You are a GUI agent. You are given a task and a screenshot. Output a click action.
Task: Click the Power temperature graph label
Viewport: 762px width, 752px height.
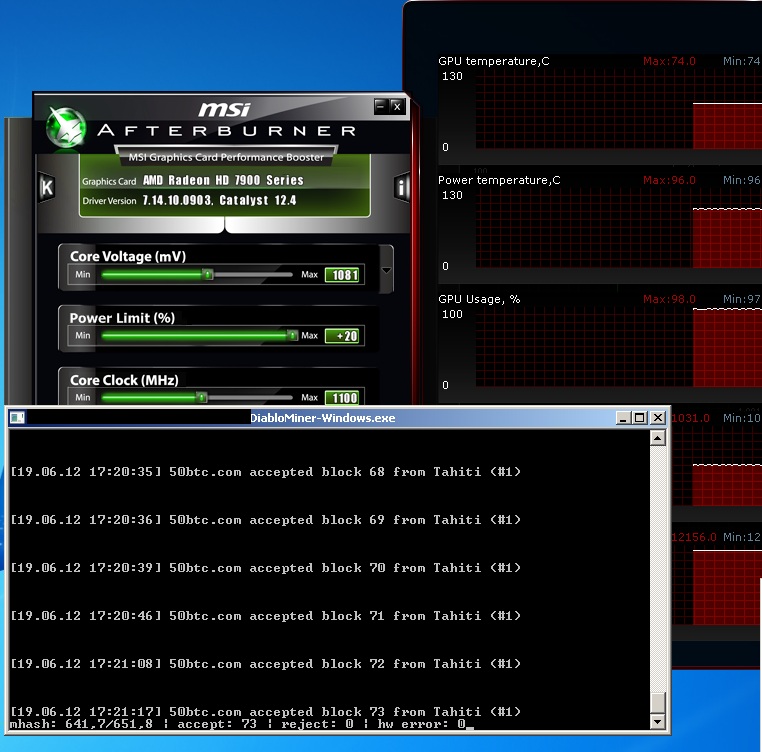499,180
